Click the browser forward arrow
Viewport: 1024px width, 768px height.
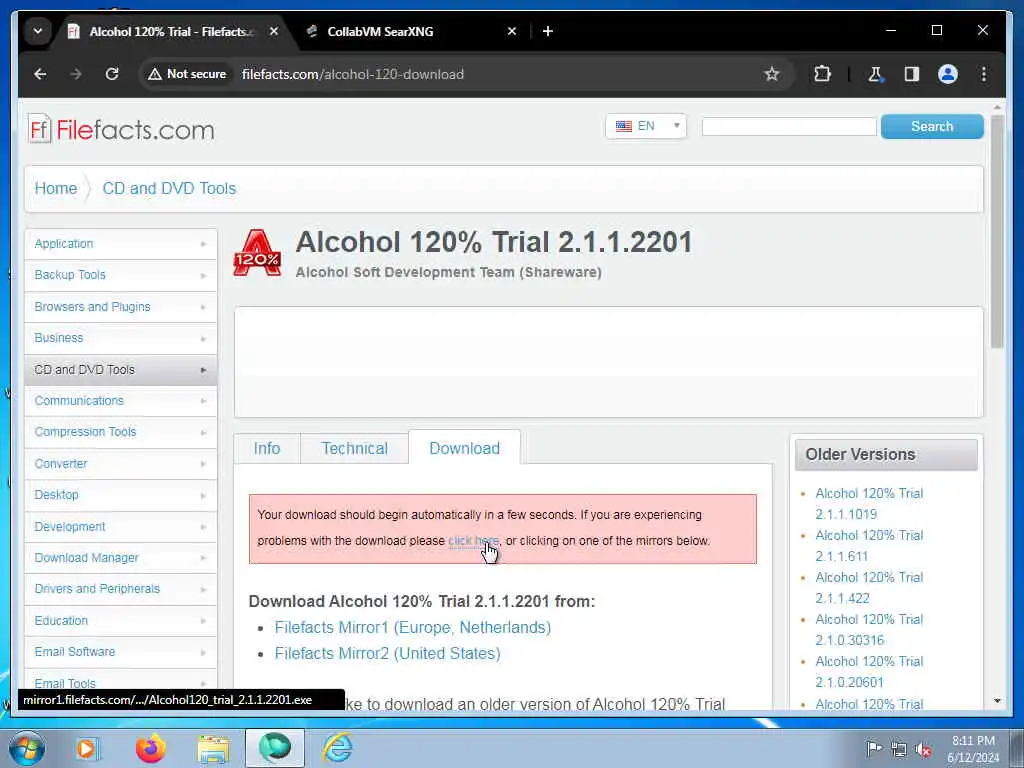(76, 74)
